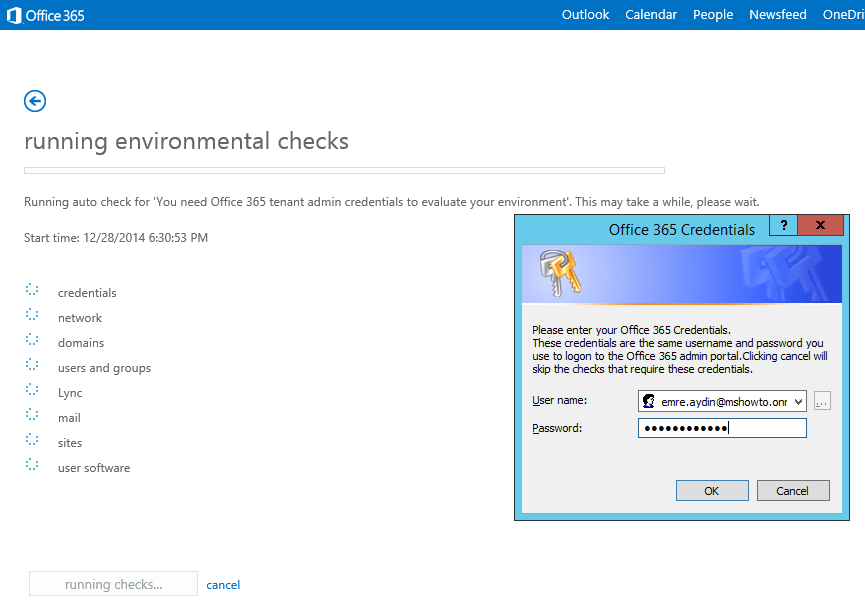This screenshot has height=605, width=865.
Task: Click the spinner icon next to sites
Action: pyautogui.click(x=32, y=440)
